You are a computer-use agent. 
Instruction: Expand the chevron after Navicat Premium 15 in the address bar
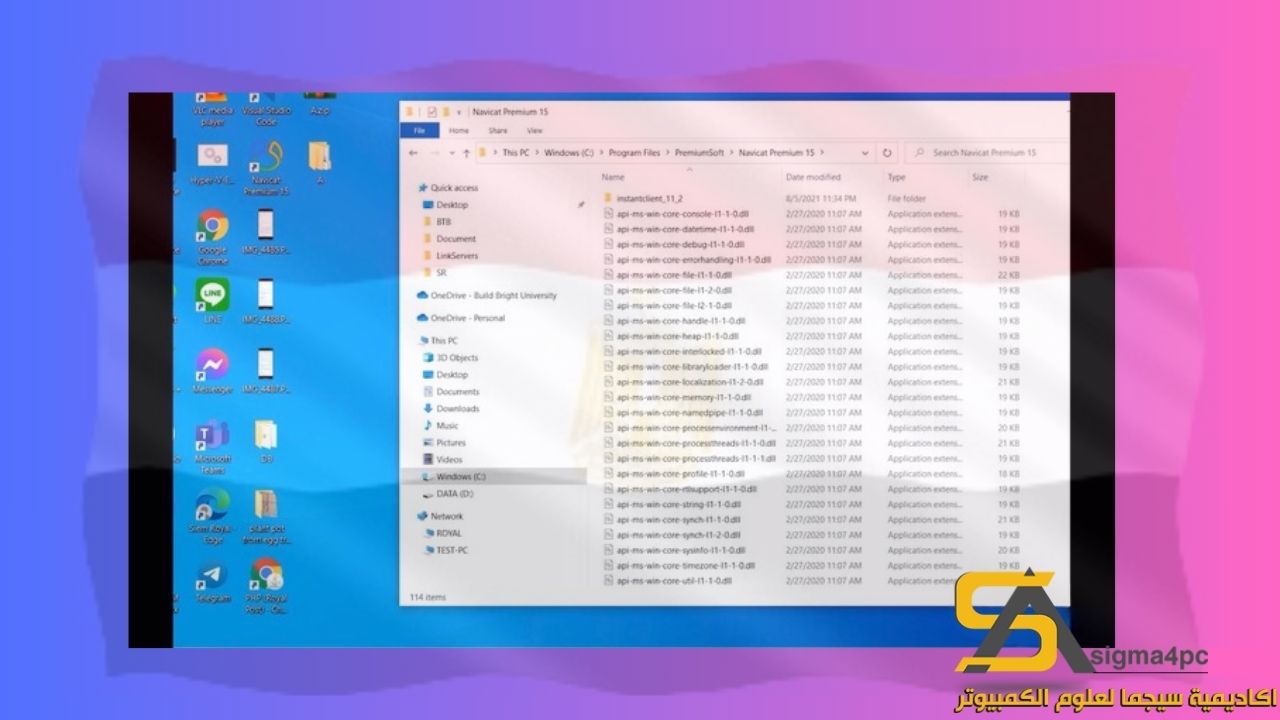click(824, 153)
